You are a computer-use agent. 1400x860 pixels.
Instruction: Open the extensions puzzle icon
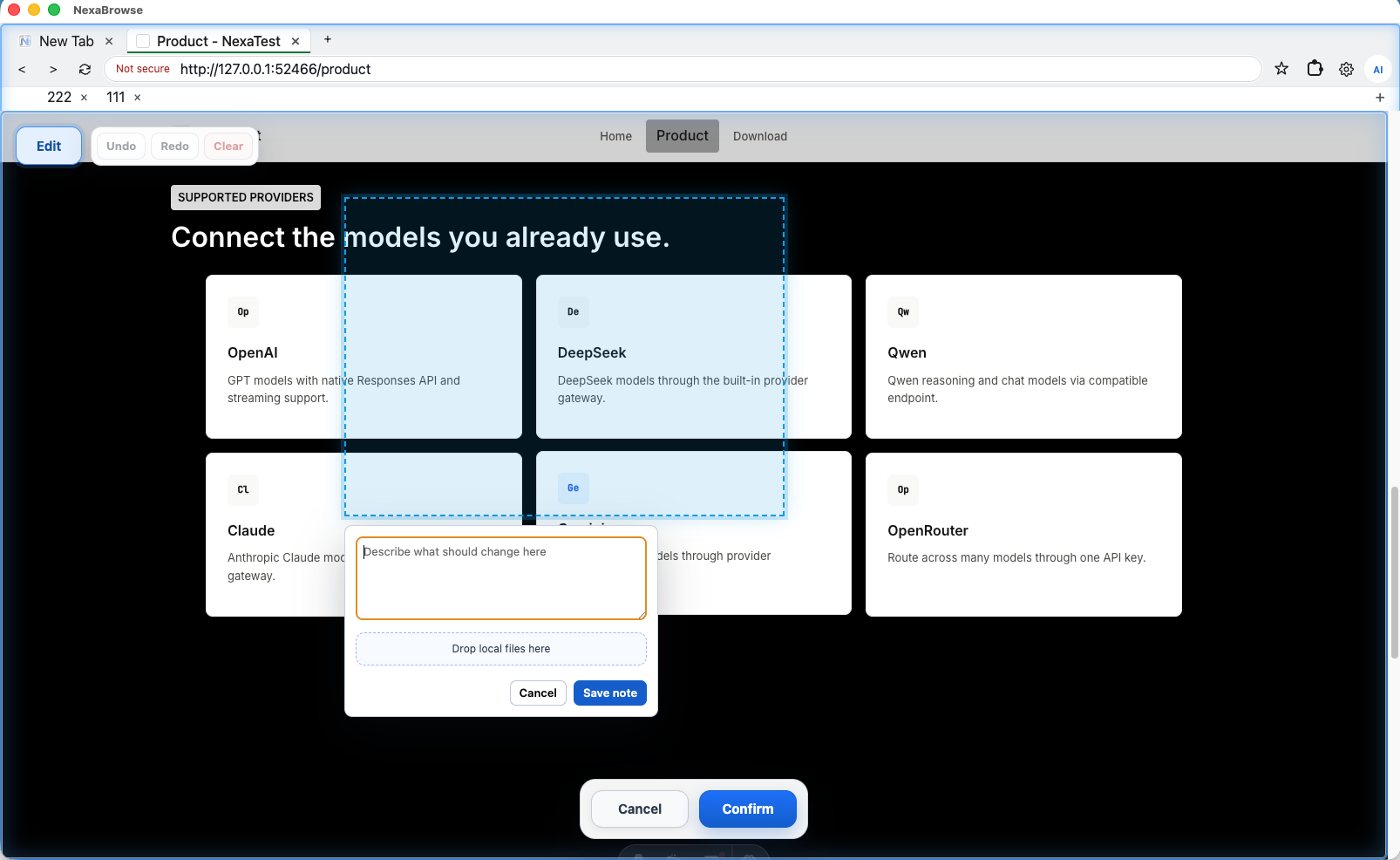[1315, 68]
